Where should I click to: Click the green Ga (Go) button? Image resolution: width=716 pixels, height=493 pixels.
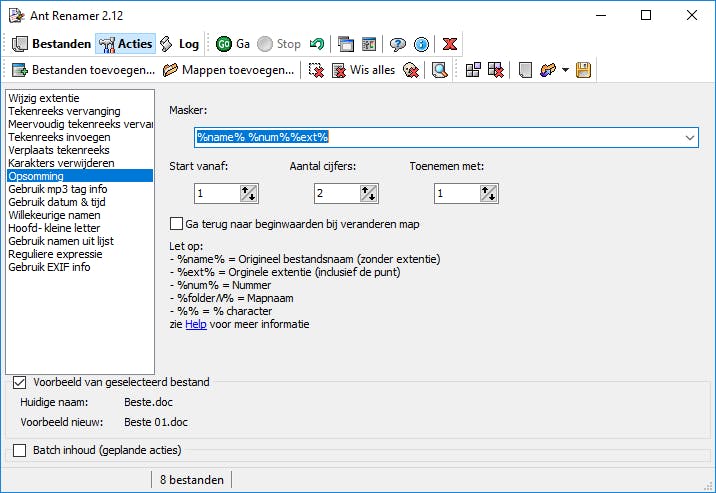click(x=233, y=44)
